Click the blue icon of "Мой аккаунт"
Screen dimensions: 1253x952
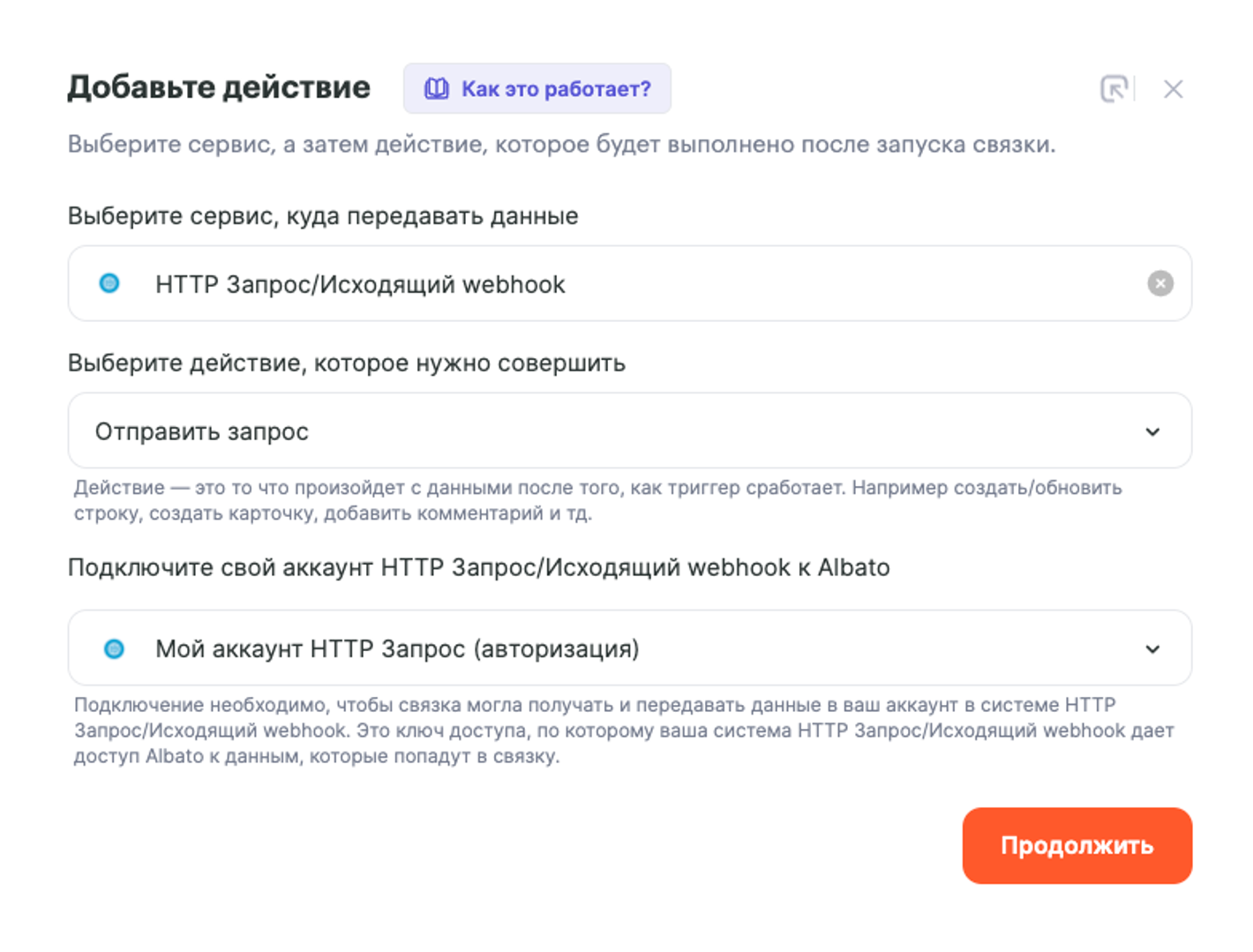tap(115, 649)
